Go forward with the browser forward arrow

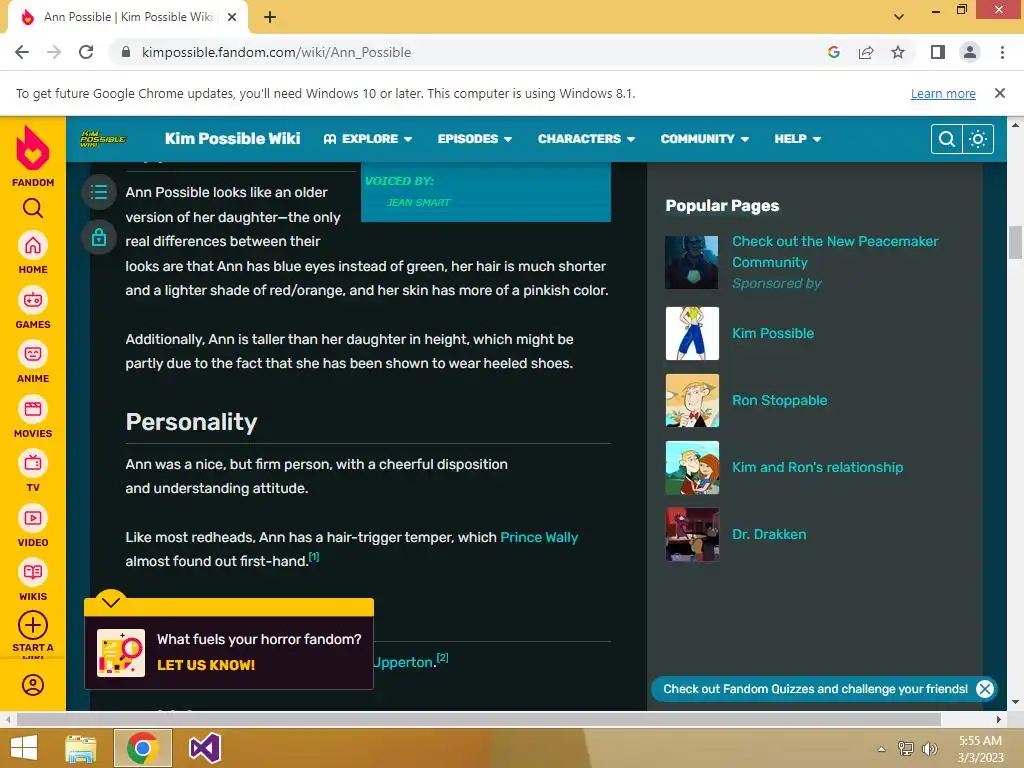tap(54, 52)
